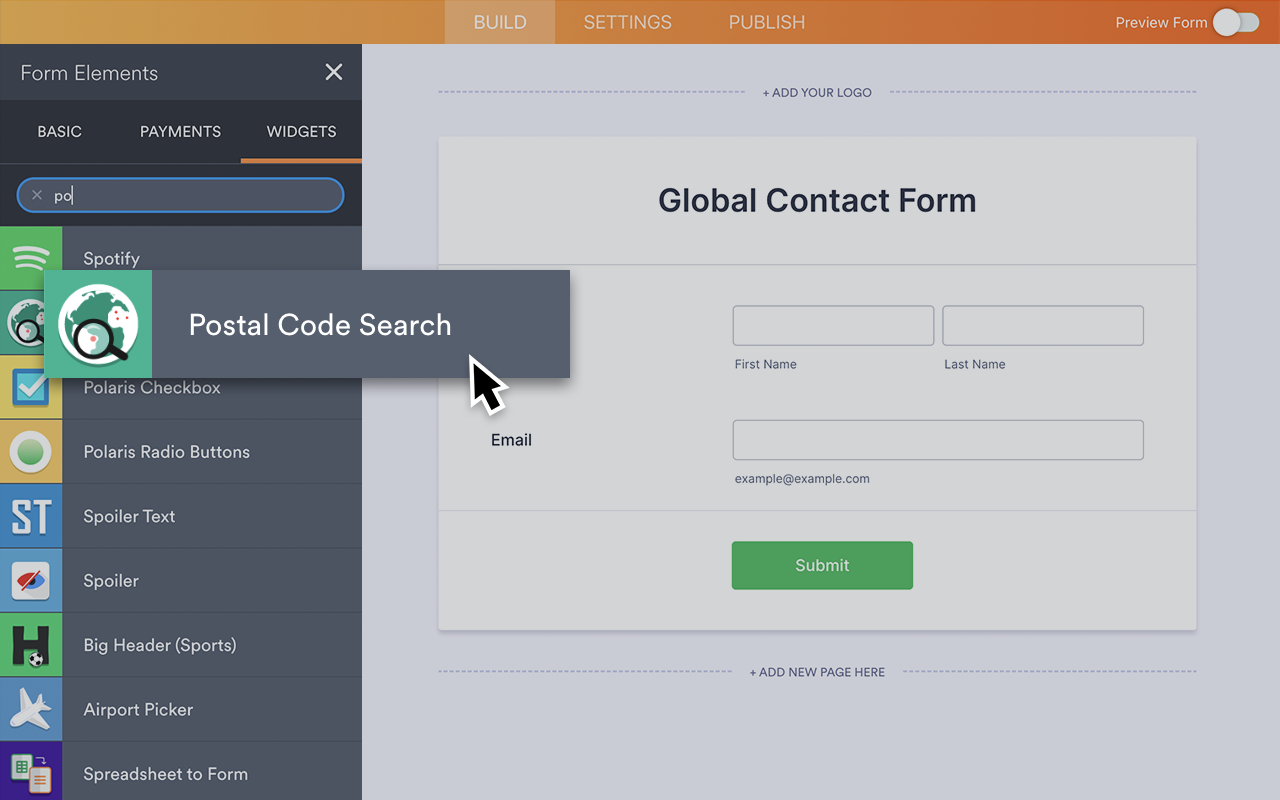The image size is (1280, 800).
Task: Switch to the SETTINGS tab
Action: (627, 22)
